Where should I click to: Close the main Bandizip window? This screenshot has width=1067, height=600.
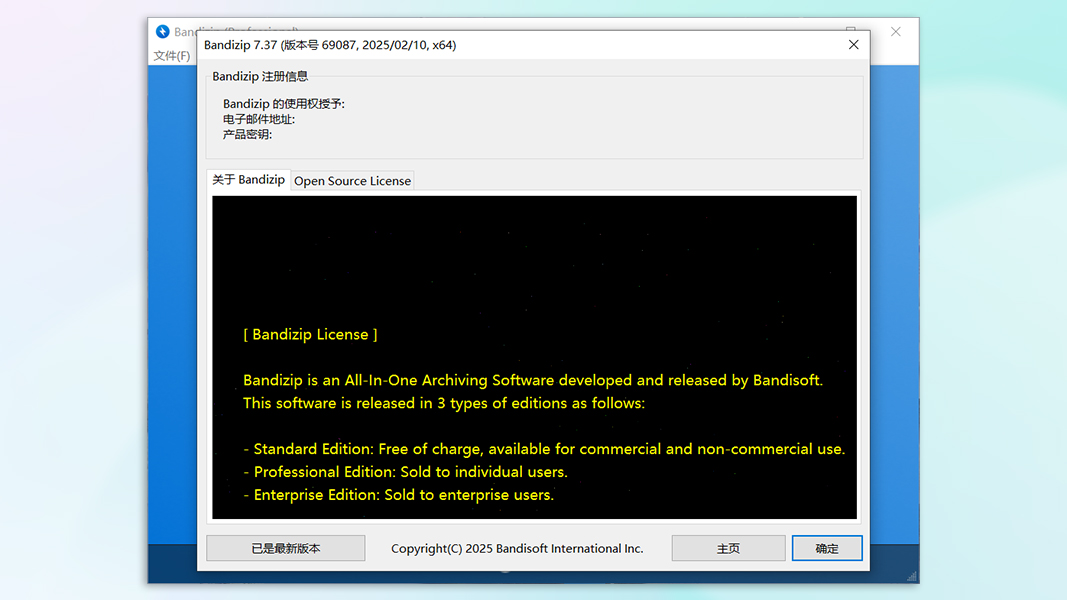coord(896,32)
